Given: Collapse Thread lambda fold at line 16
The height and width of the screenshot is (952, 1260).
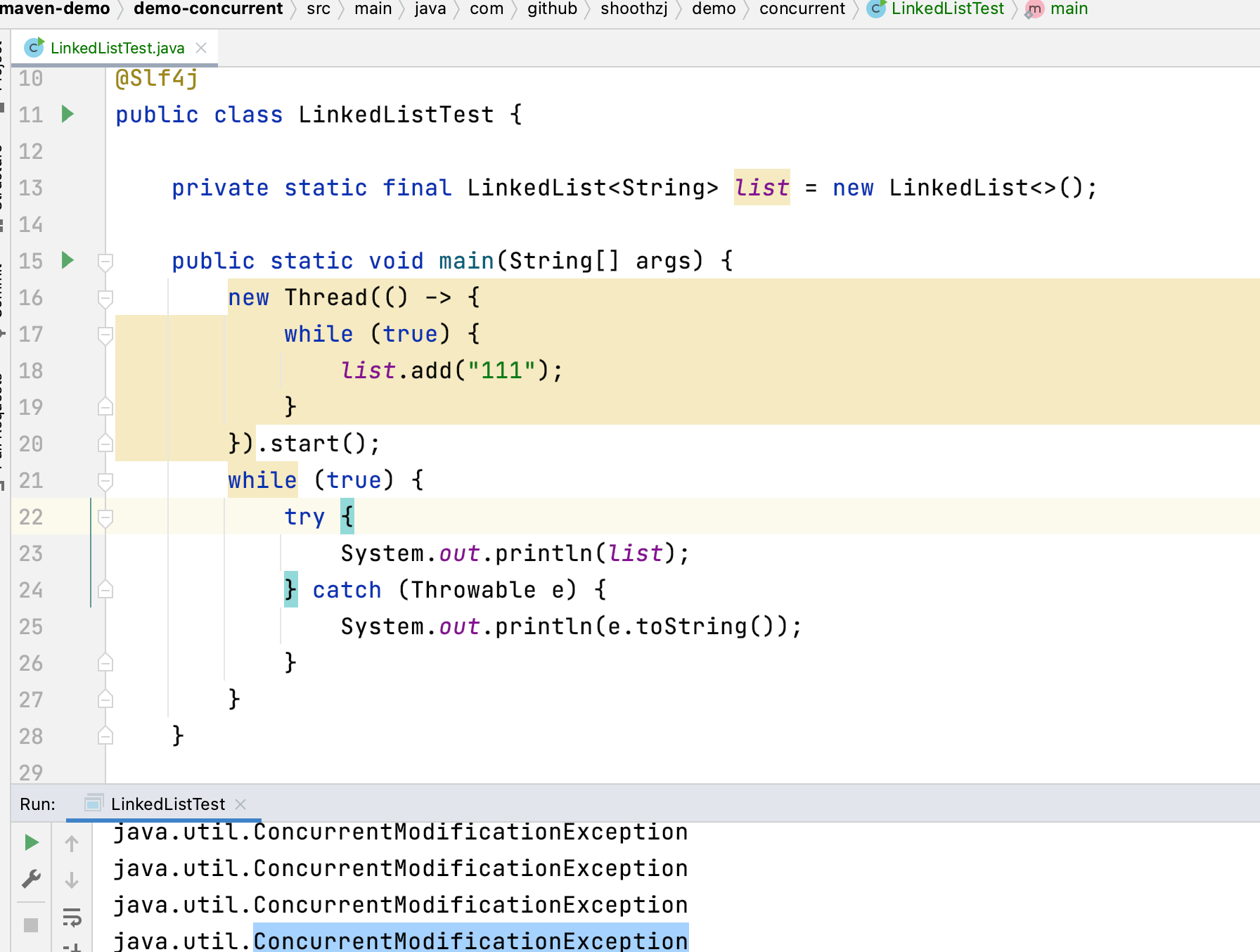Looking at the screenshot, I should (x=105, y=298).
